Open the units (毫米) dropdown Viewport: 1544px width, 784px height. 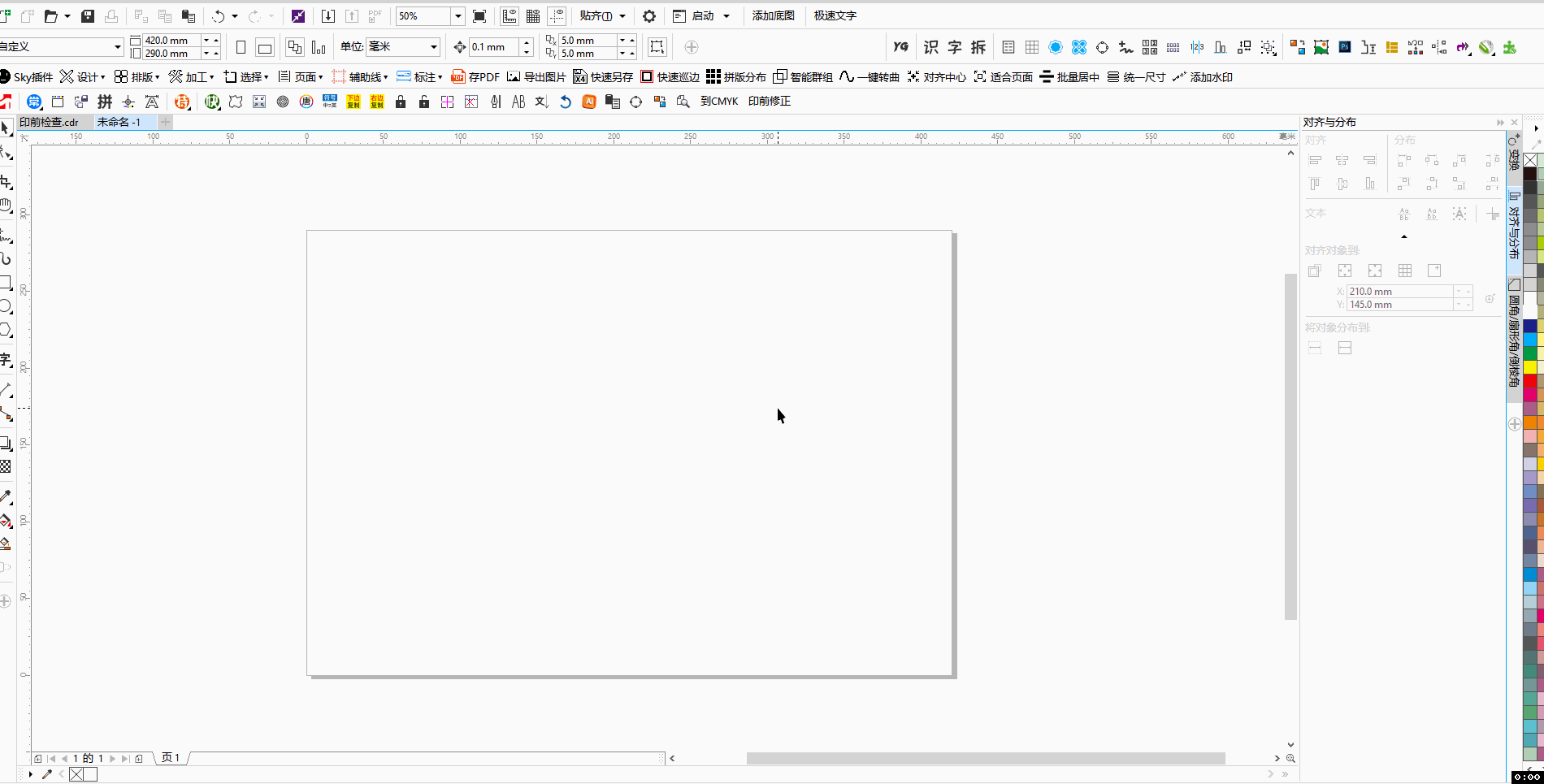[433, 47]
